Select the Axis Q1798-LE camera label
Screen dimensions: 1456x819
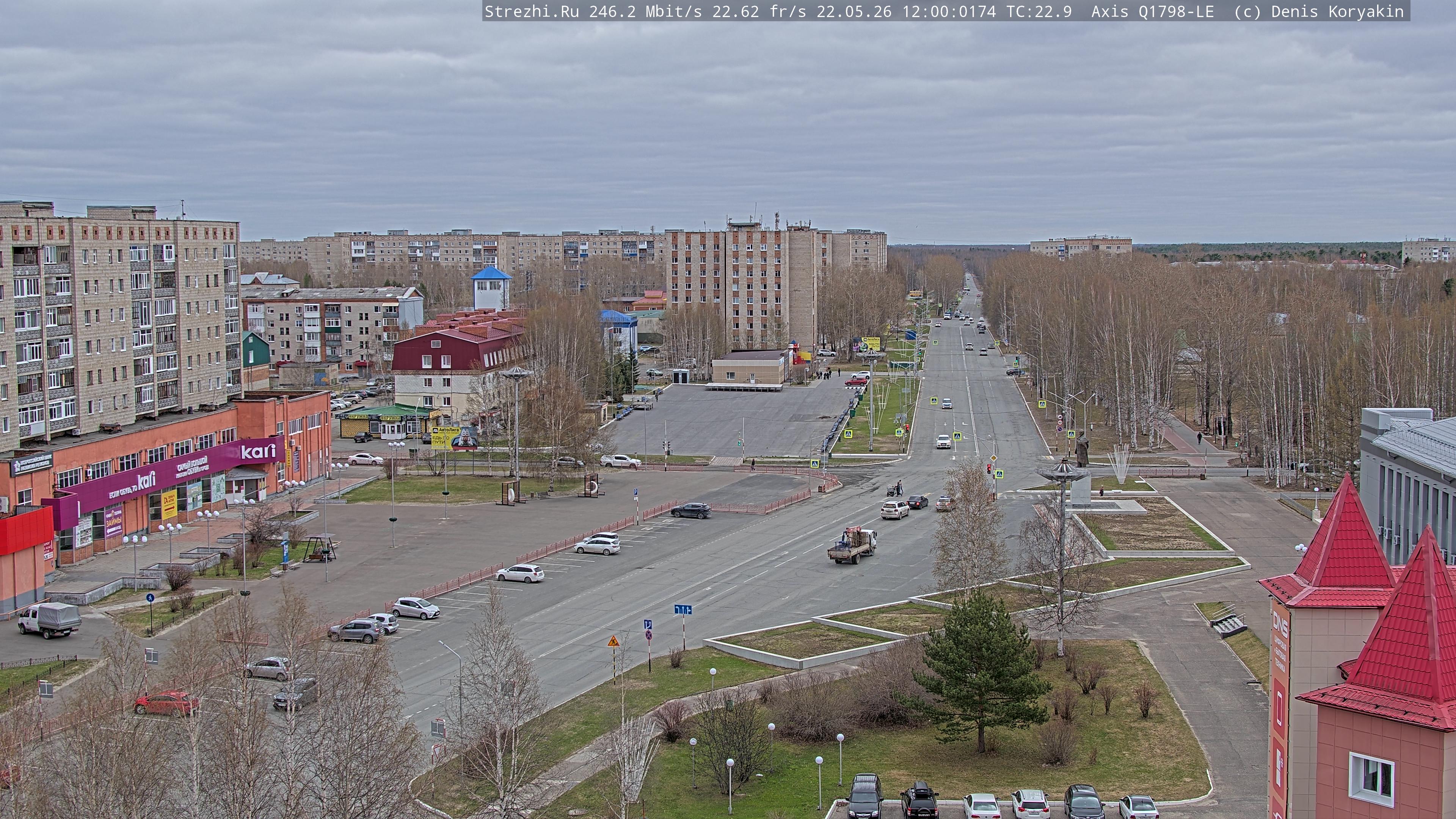click(1153, 11)
